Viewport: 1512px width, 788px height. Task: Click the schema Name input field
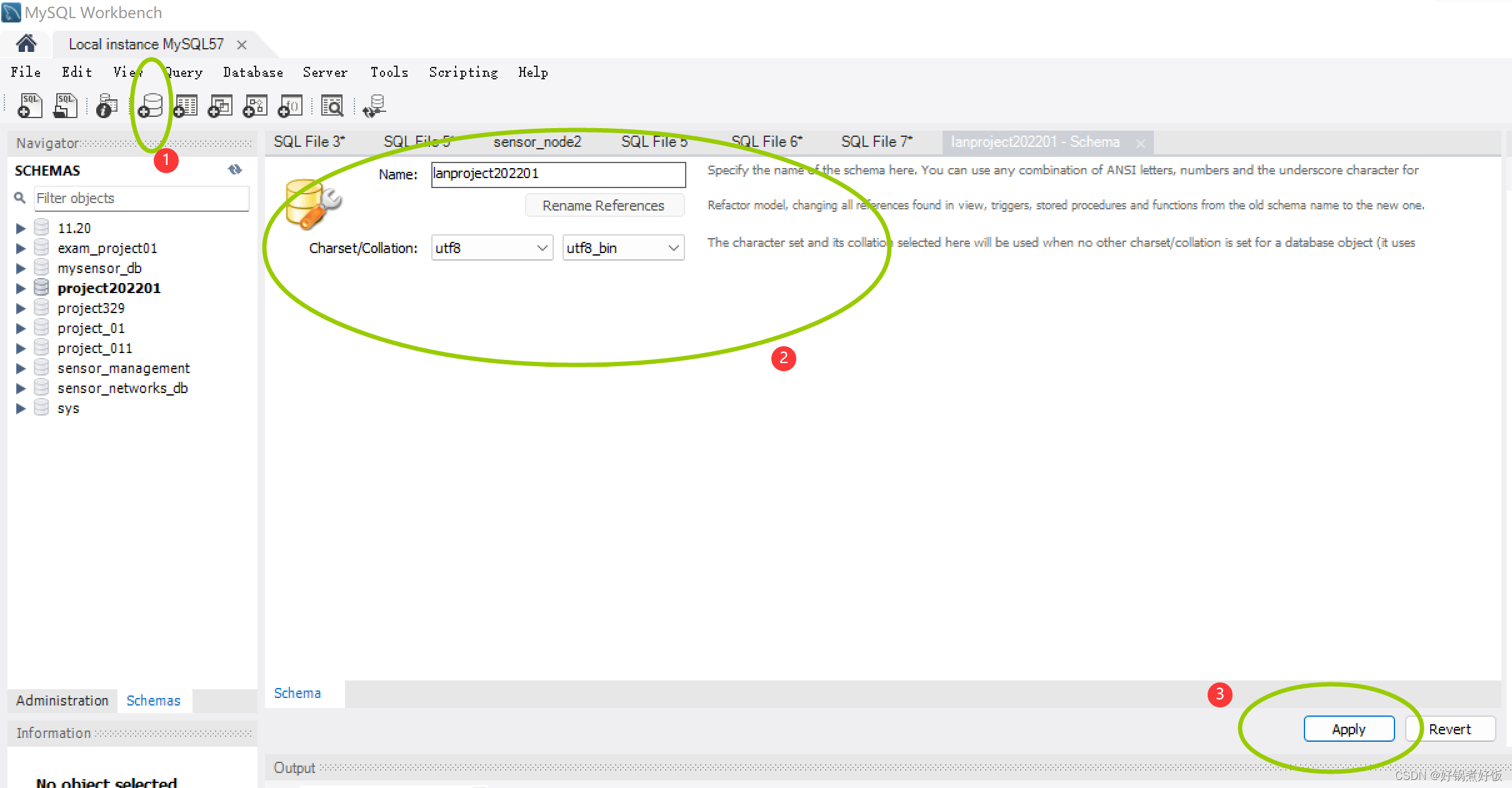[x=558, y=174]
